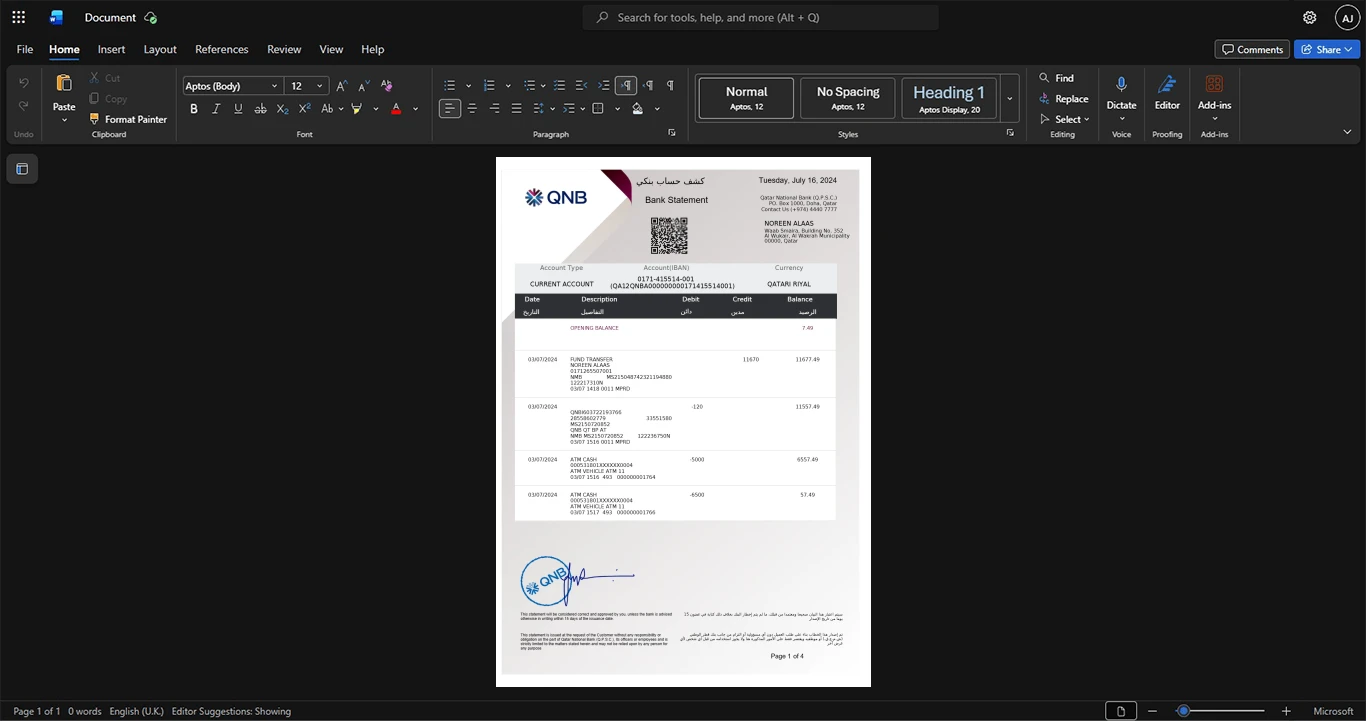Open Paragraph settings dialog launcher

pyautogui.click(x=671, y=133)
